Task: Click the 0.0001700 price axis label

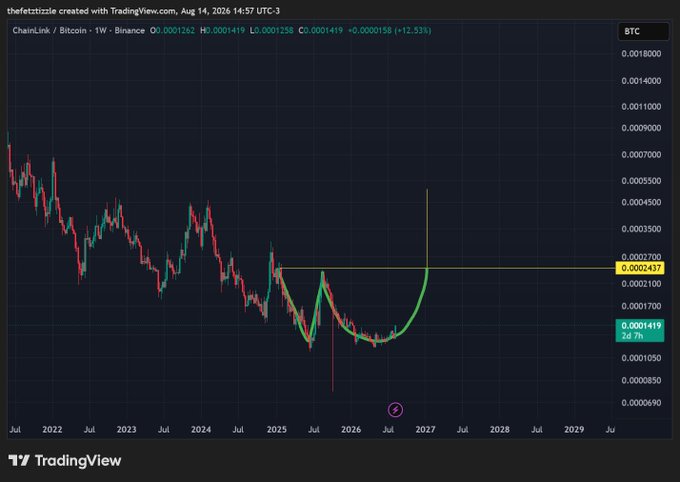Action: [641, 306]
